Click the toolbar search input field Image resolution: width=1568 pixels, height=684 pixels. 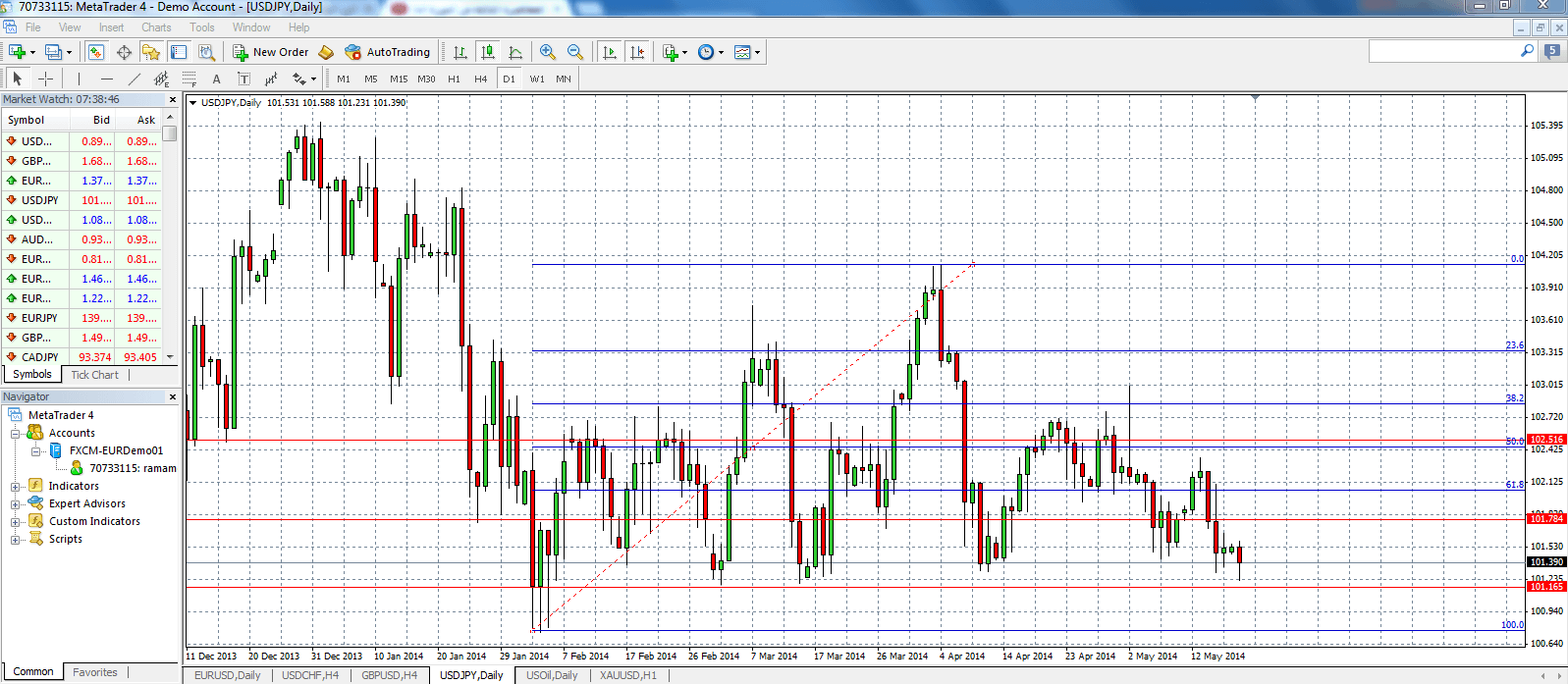pyautogui.click(x=1443, y=51)
